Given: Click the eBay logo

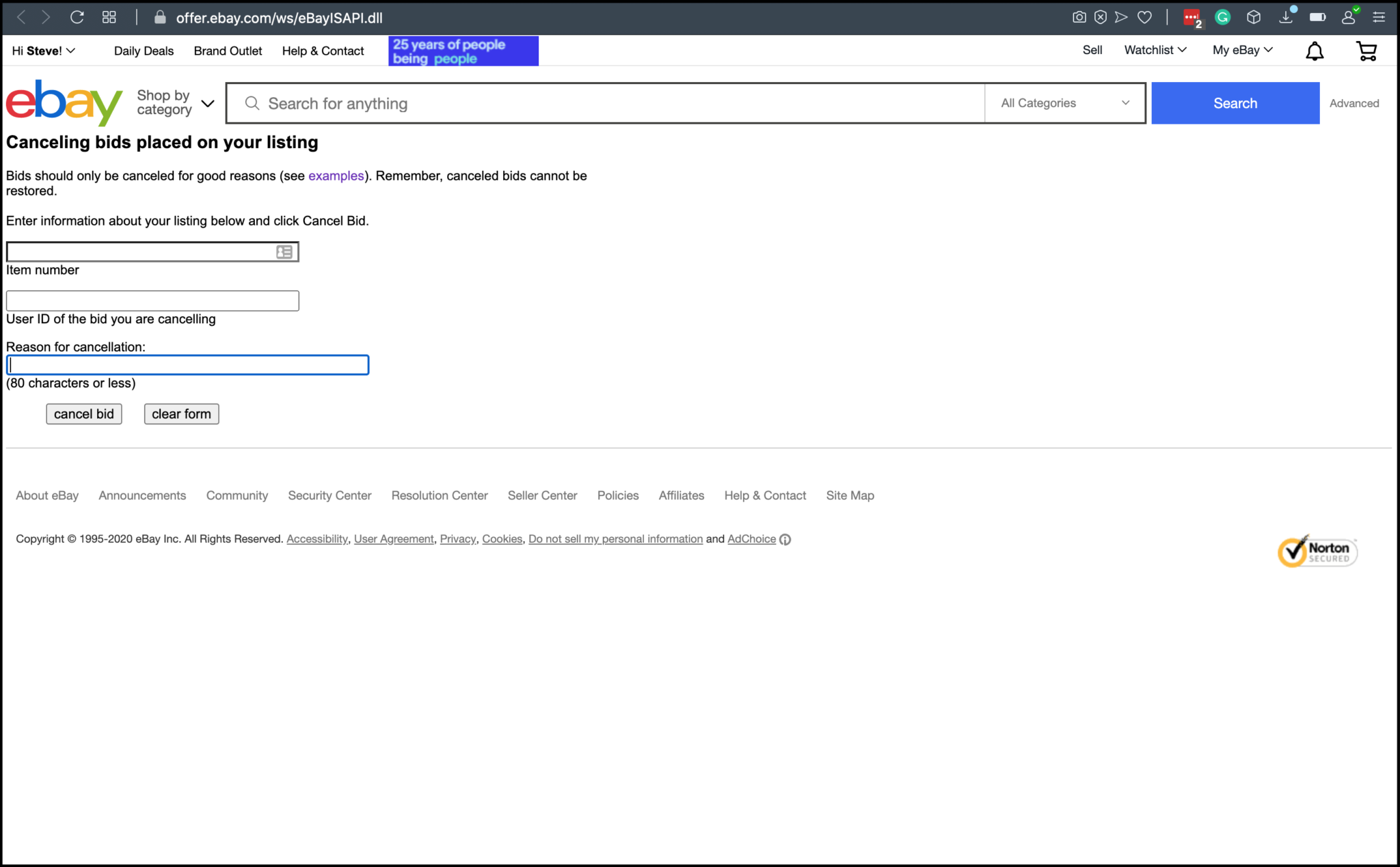Looking at the screenshot, I should (64, 103).
